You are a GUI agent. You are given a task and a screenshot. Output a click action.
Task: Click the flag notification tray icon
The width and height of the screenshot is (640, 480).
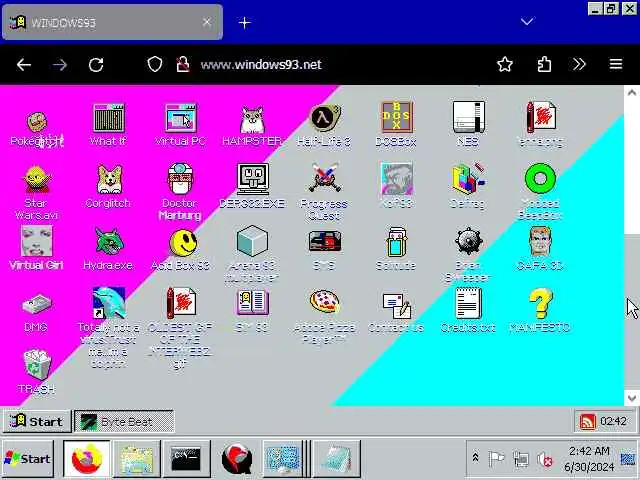496,459
